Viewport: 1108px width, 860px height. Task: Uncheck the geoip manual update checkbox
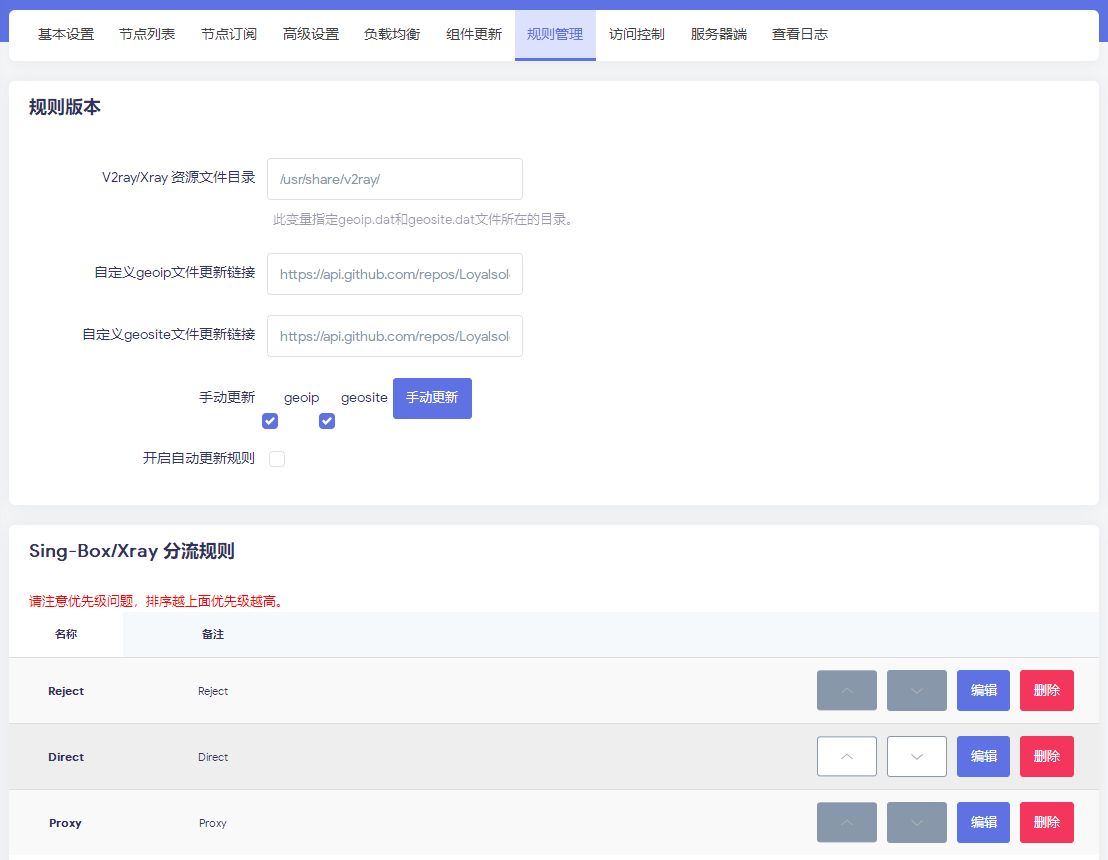270,421
